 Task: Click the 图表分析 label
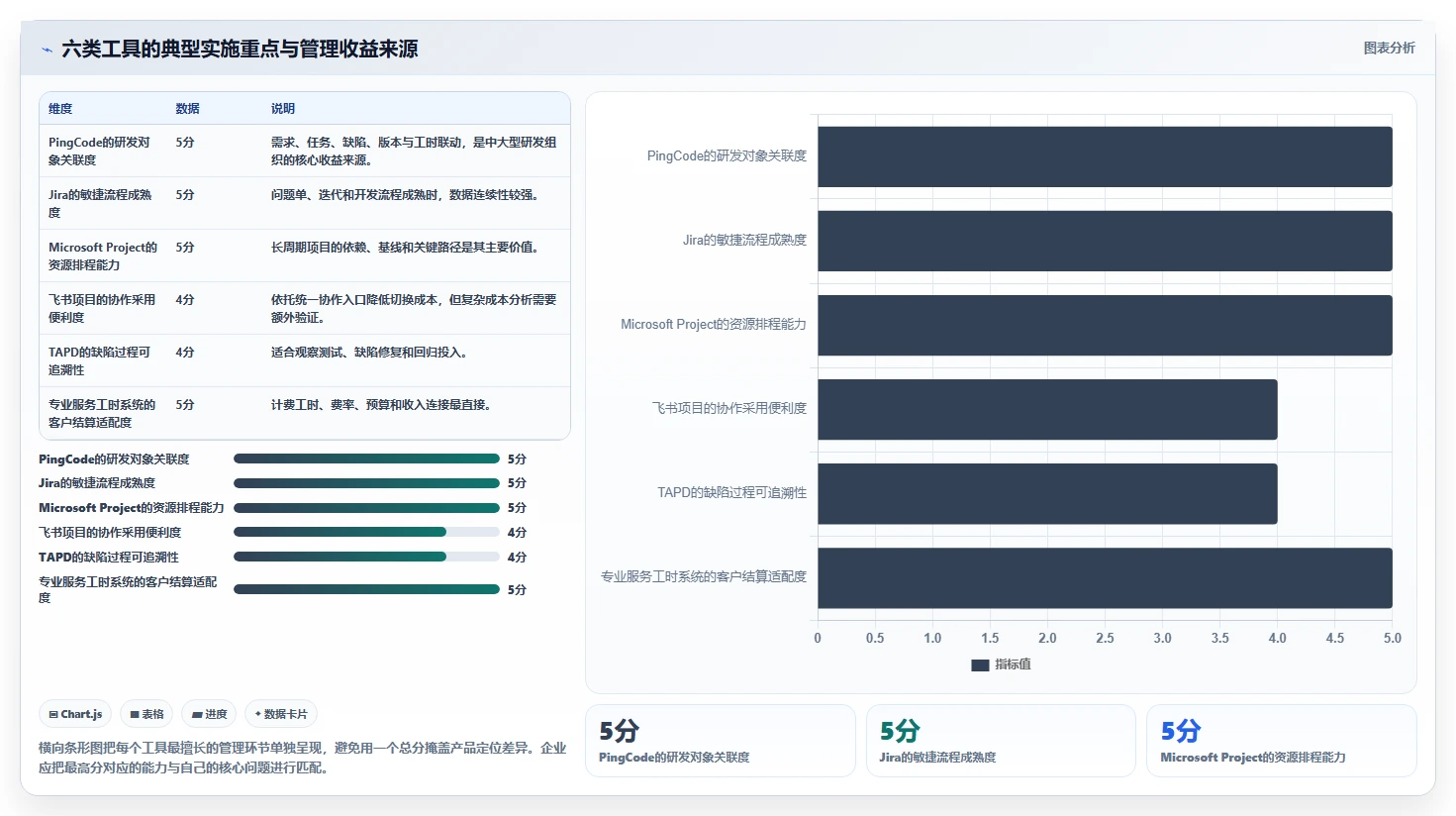click(1389, 48)
